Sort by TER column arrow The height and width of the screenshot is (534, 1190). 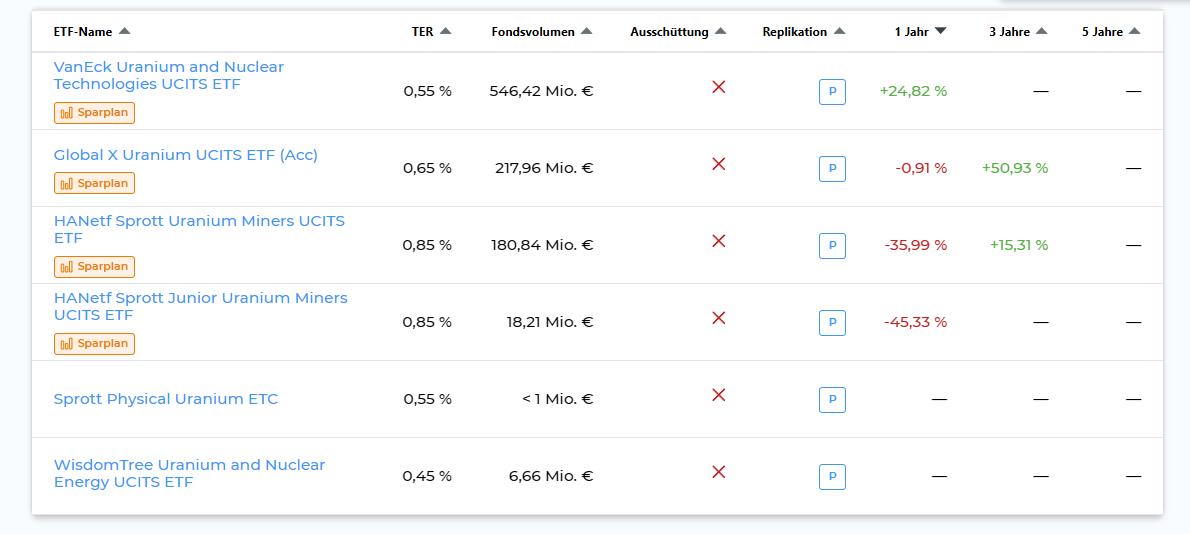[x=445, y=32]
